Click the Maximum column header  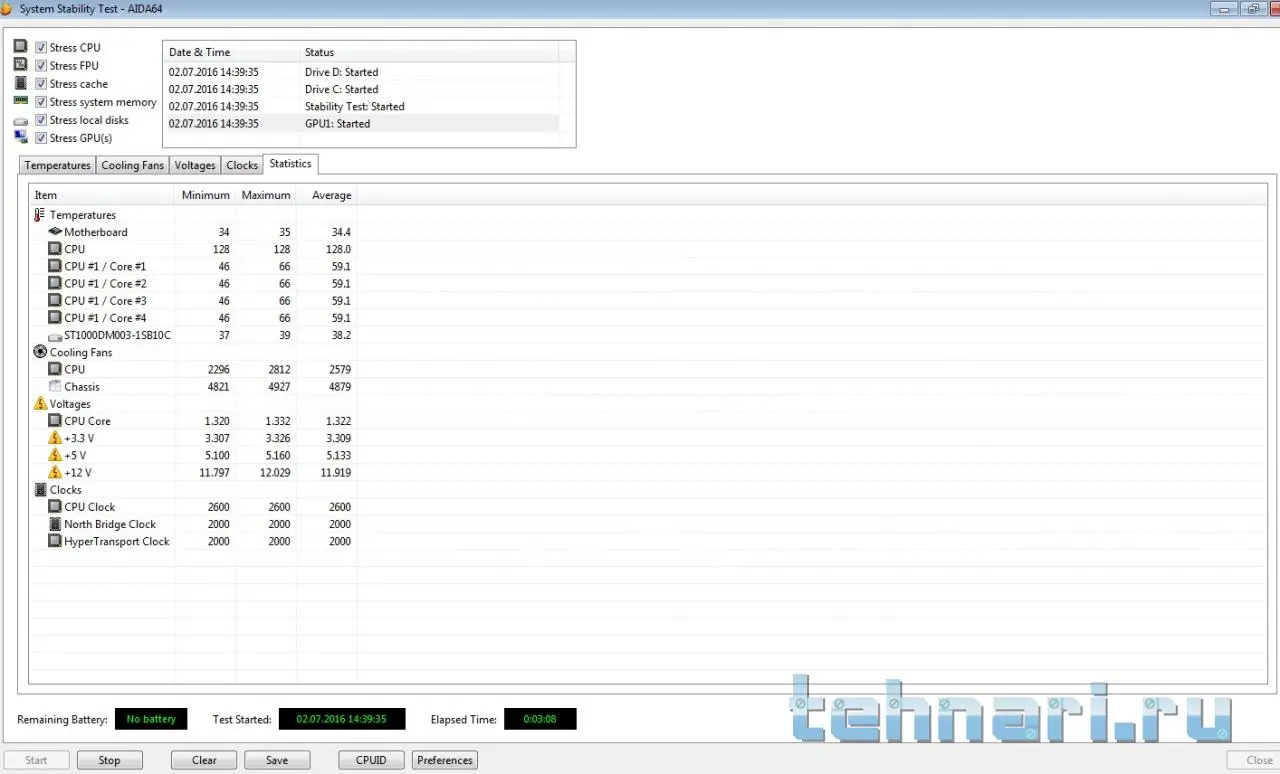266,195
